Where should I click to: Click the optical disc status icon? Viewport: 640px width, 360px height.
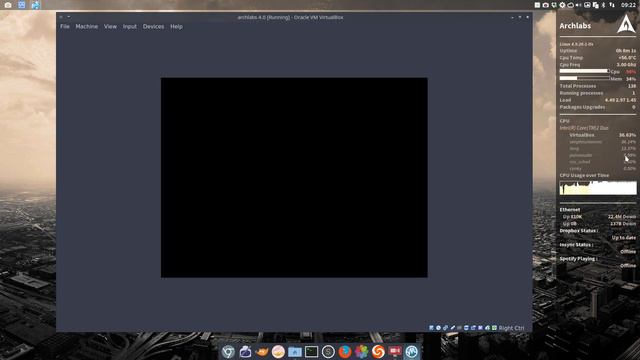click(438, 328)
